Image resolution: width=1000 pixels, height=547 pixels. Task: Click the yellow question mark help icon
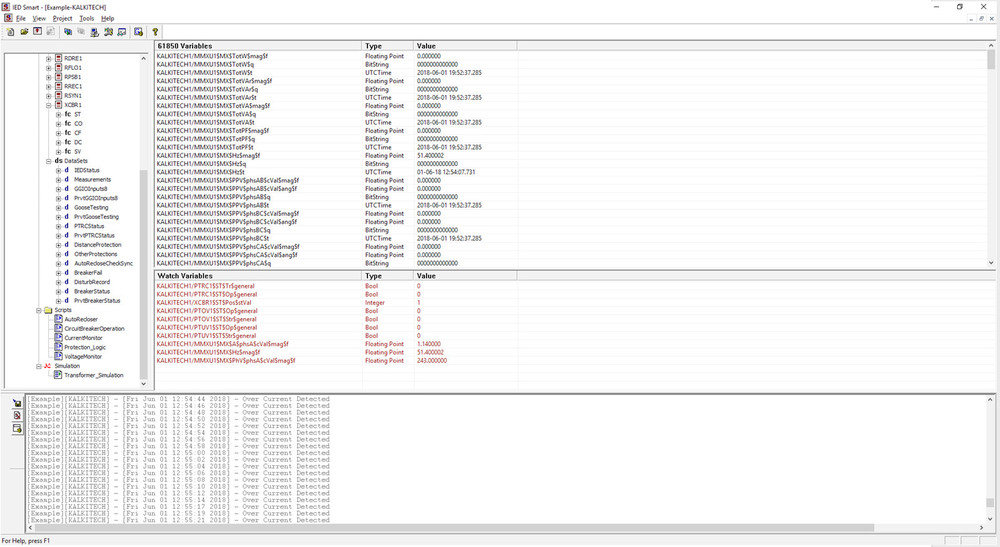point(155,32)
